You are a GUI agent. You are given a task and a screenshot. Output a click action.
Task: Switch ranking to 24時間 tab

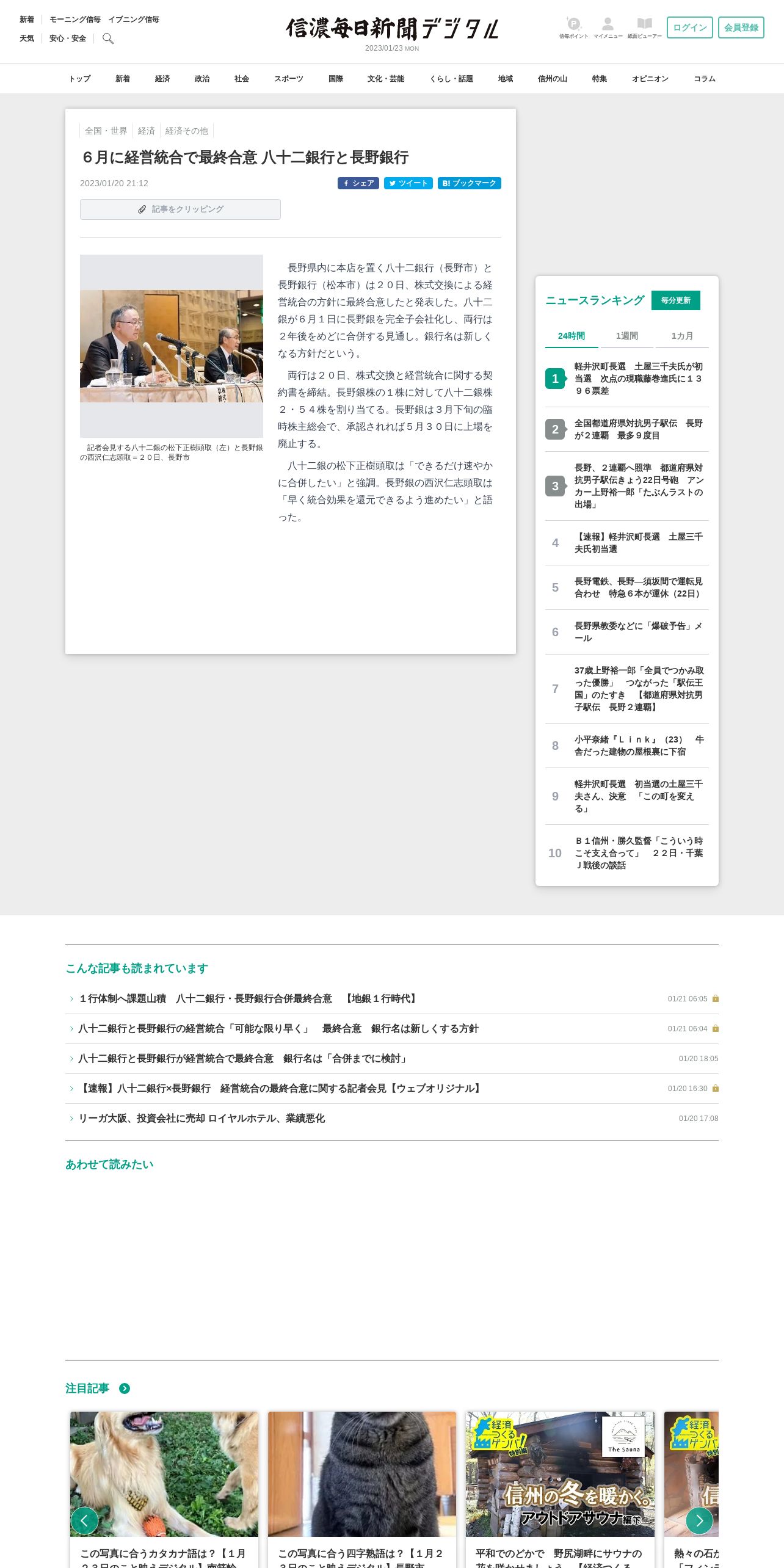(572, 336)
